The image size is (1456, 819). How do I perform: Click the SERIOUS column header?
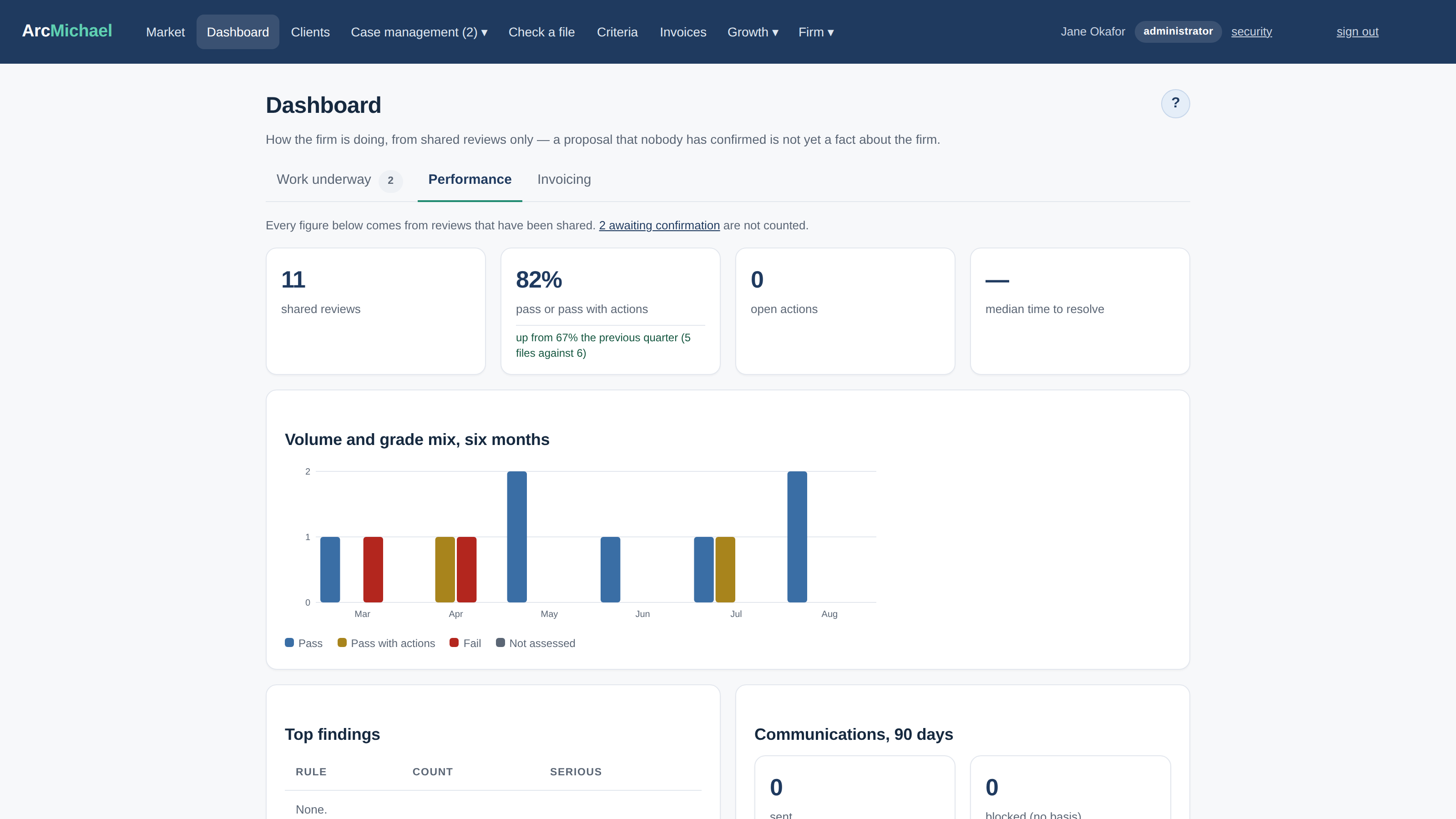pos(576,772)
